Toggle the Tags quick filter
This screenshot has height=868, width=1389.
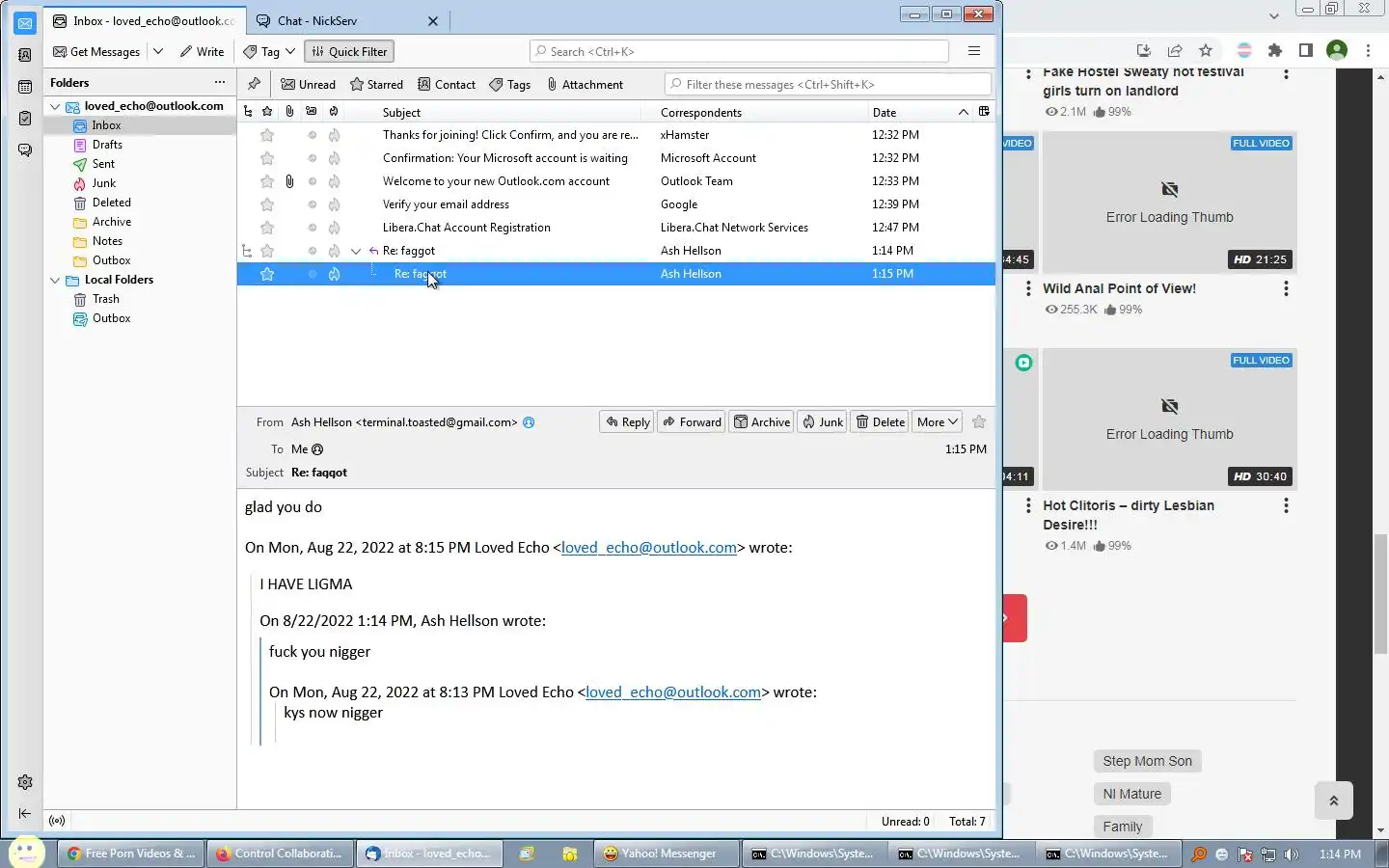(510, 85)
